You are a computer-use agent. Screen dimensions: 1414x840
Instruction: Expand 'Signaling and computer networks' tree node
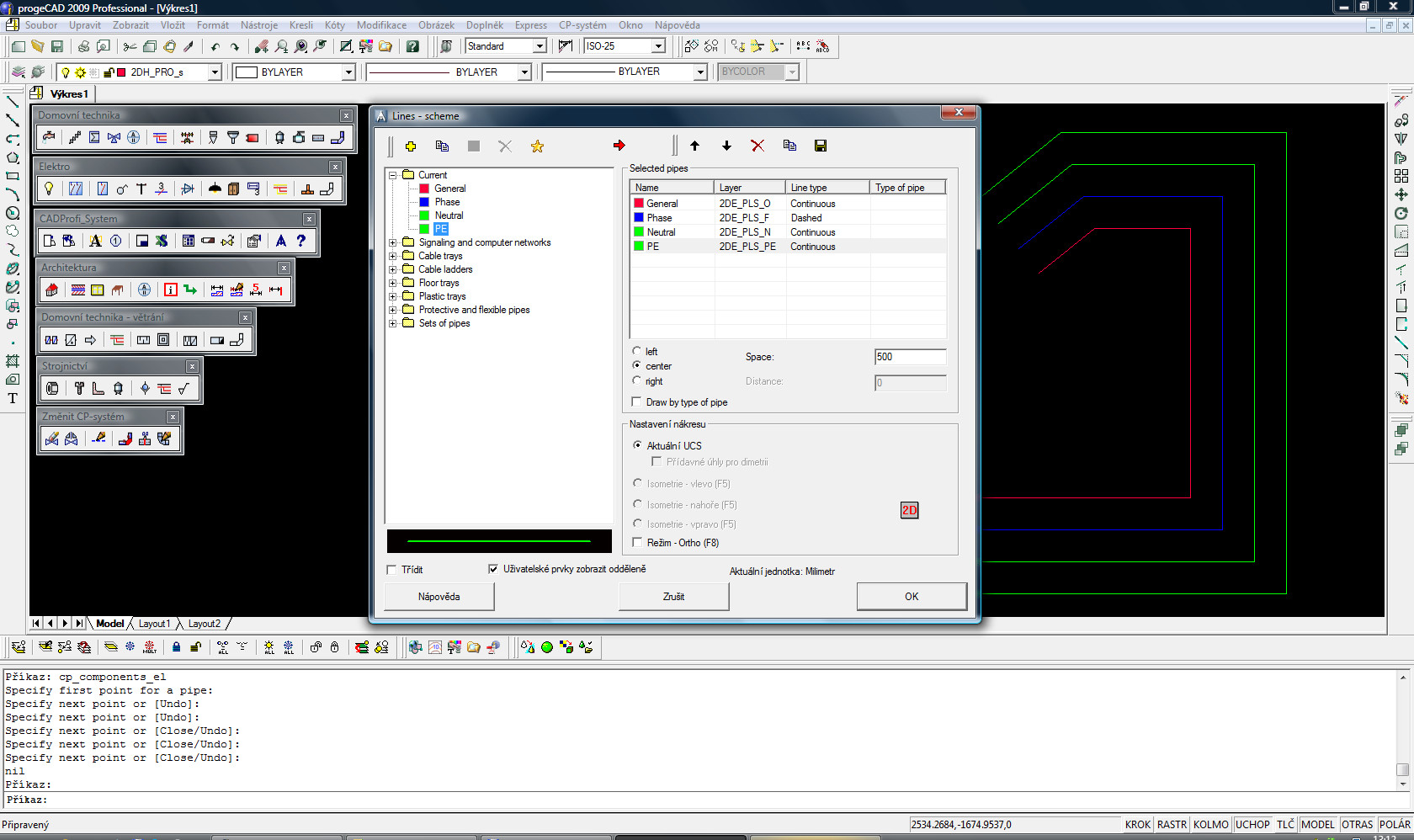[x=392, y=242]
